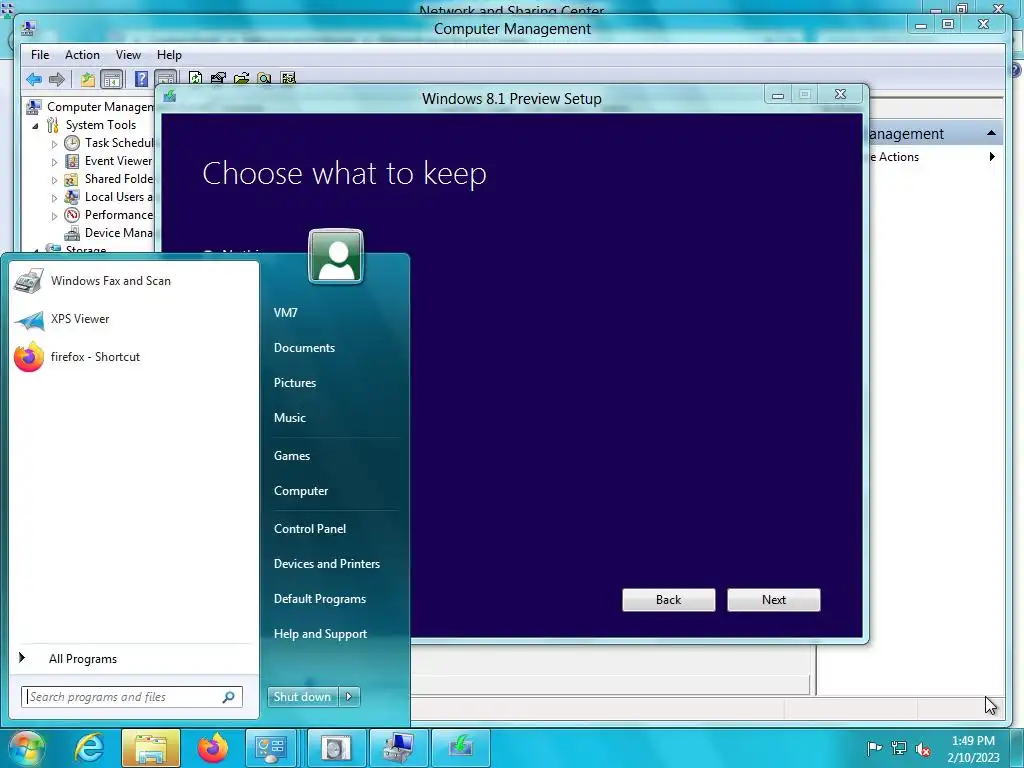1024x768 pixels.
Task: Switch to Windows 8.1 Setup taskbar button
Action: point(460,748)
